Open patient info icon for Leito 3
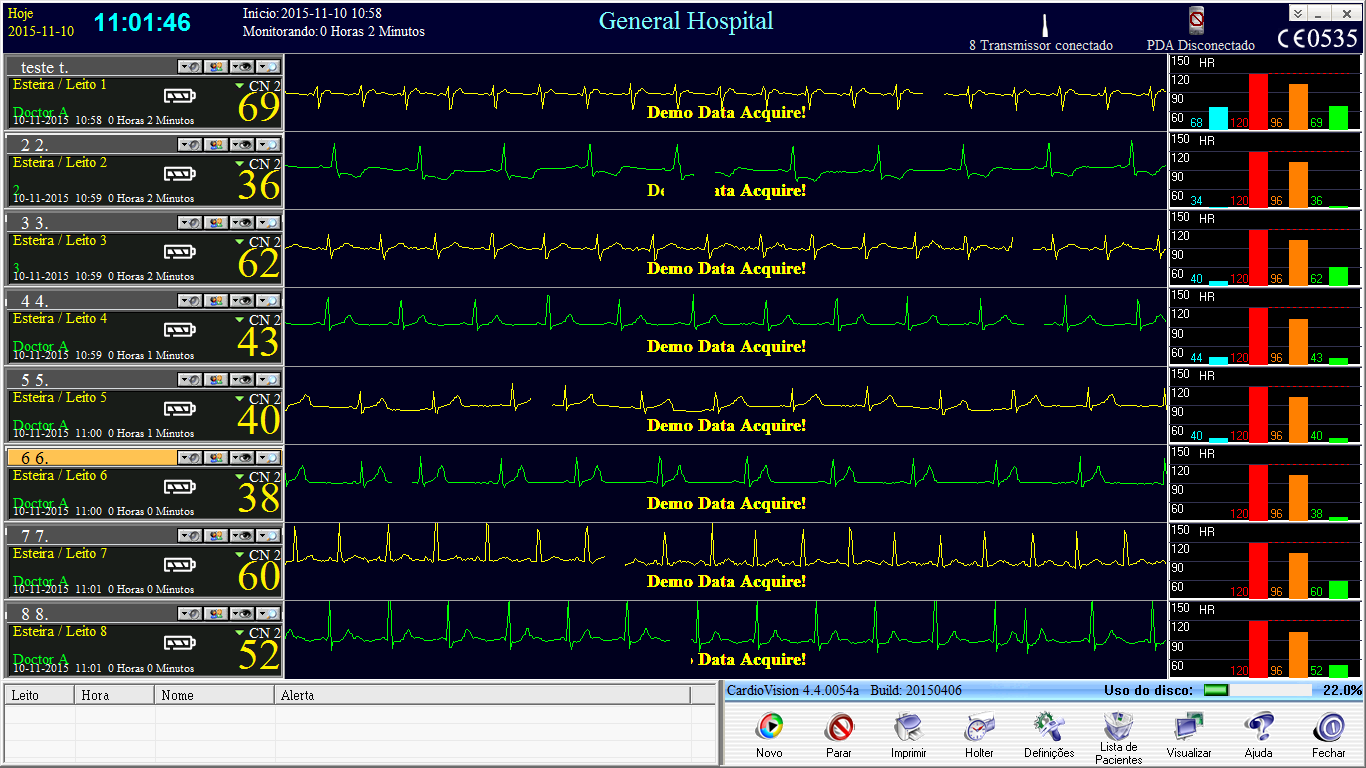The width and height of the screenshot is (1366, 768). point(216,222)
